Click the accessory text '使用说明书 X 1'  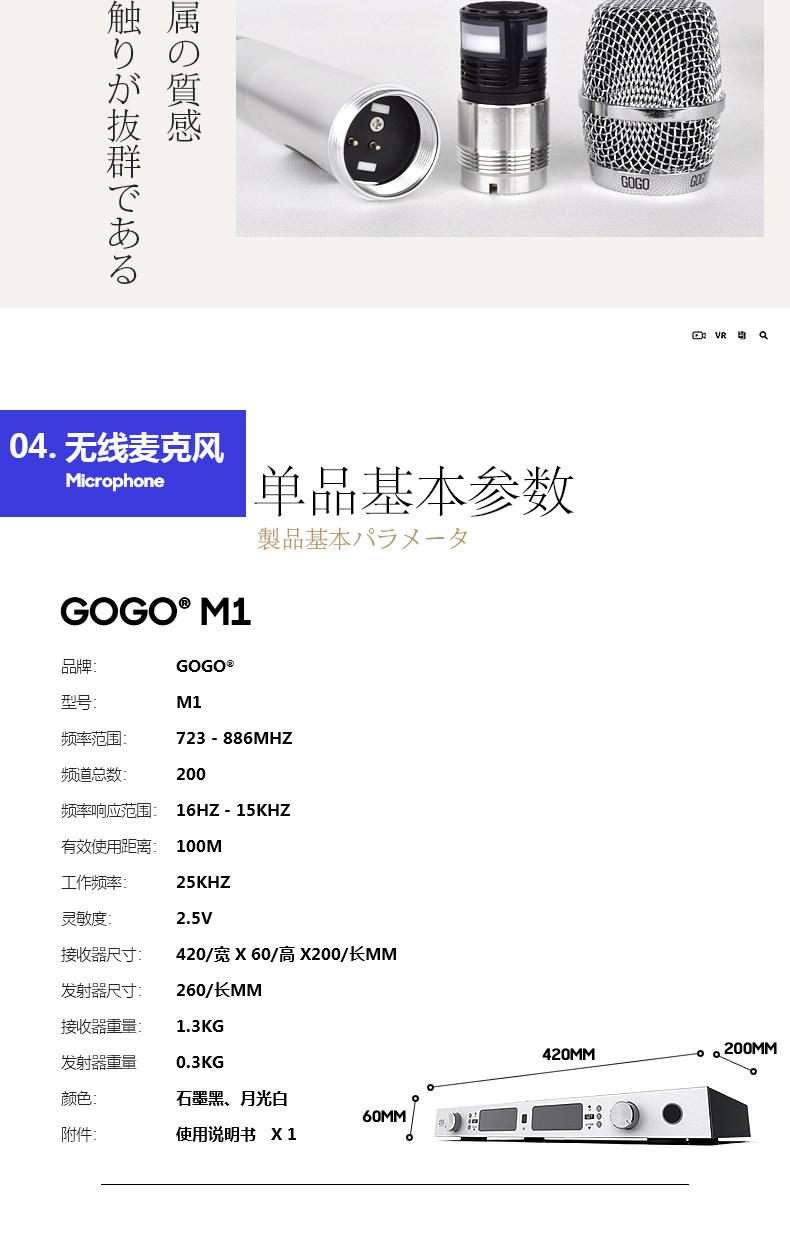236,1134
